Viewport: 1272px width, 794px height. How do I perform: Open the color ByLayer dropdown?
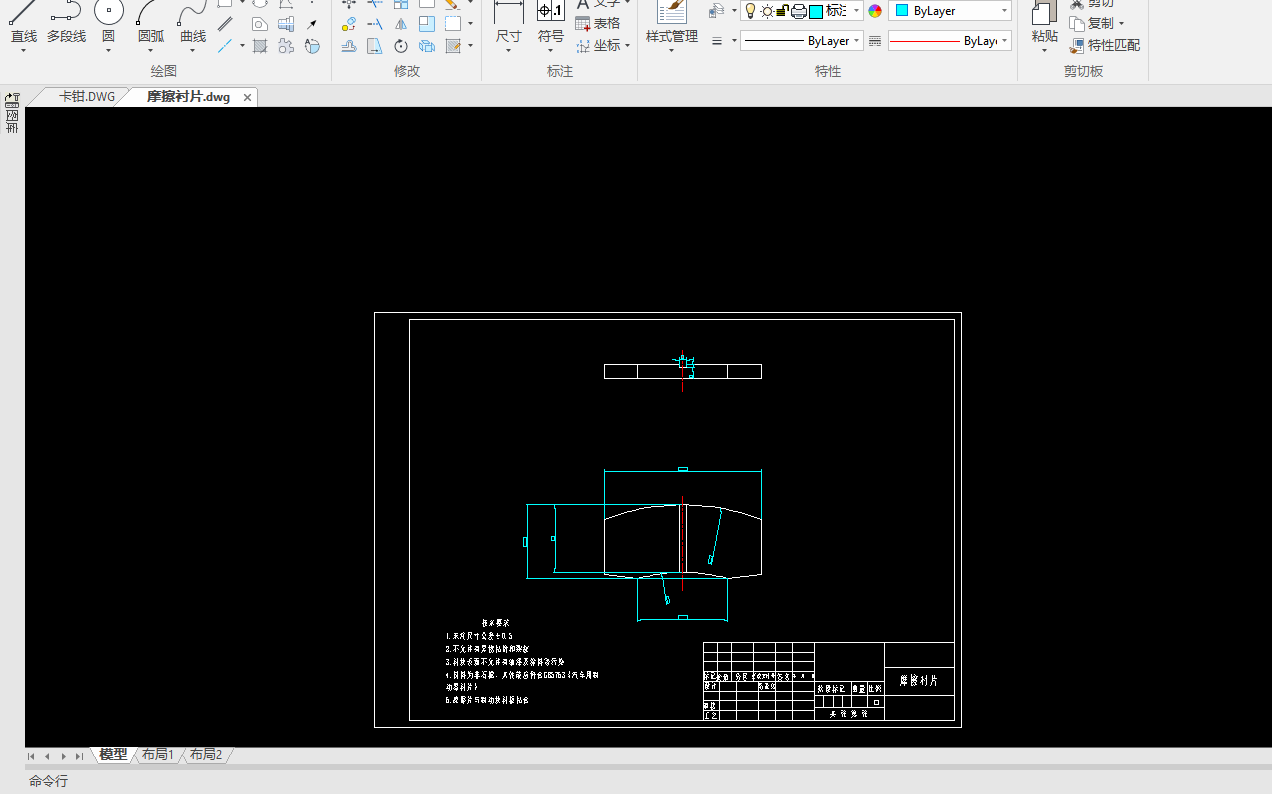coord(950,11)
